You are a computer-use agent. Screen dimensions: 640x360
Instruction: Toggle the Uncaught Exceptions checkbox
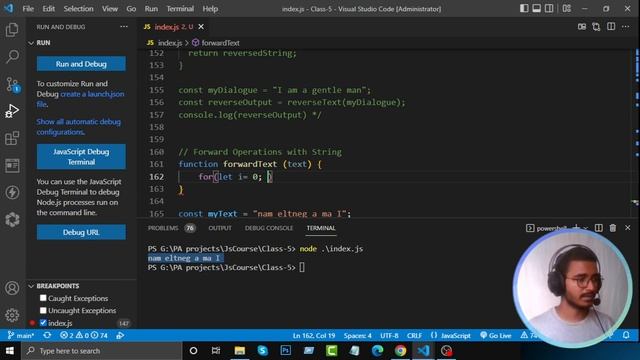pyautogui.click(x=43, y=310)
